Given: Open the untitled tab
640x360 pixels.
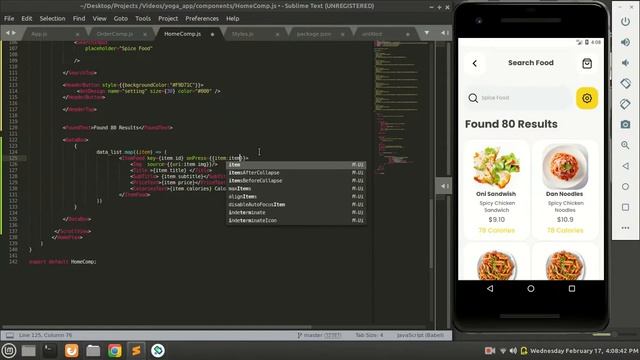Looking at the screenshot, I should click(372, 34).
